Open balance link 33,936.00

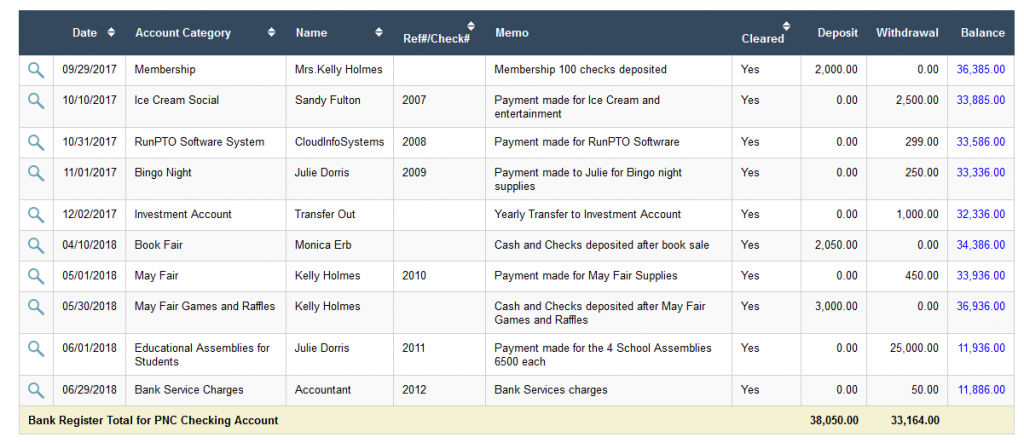click(980, 276)
